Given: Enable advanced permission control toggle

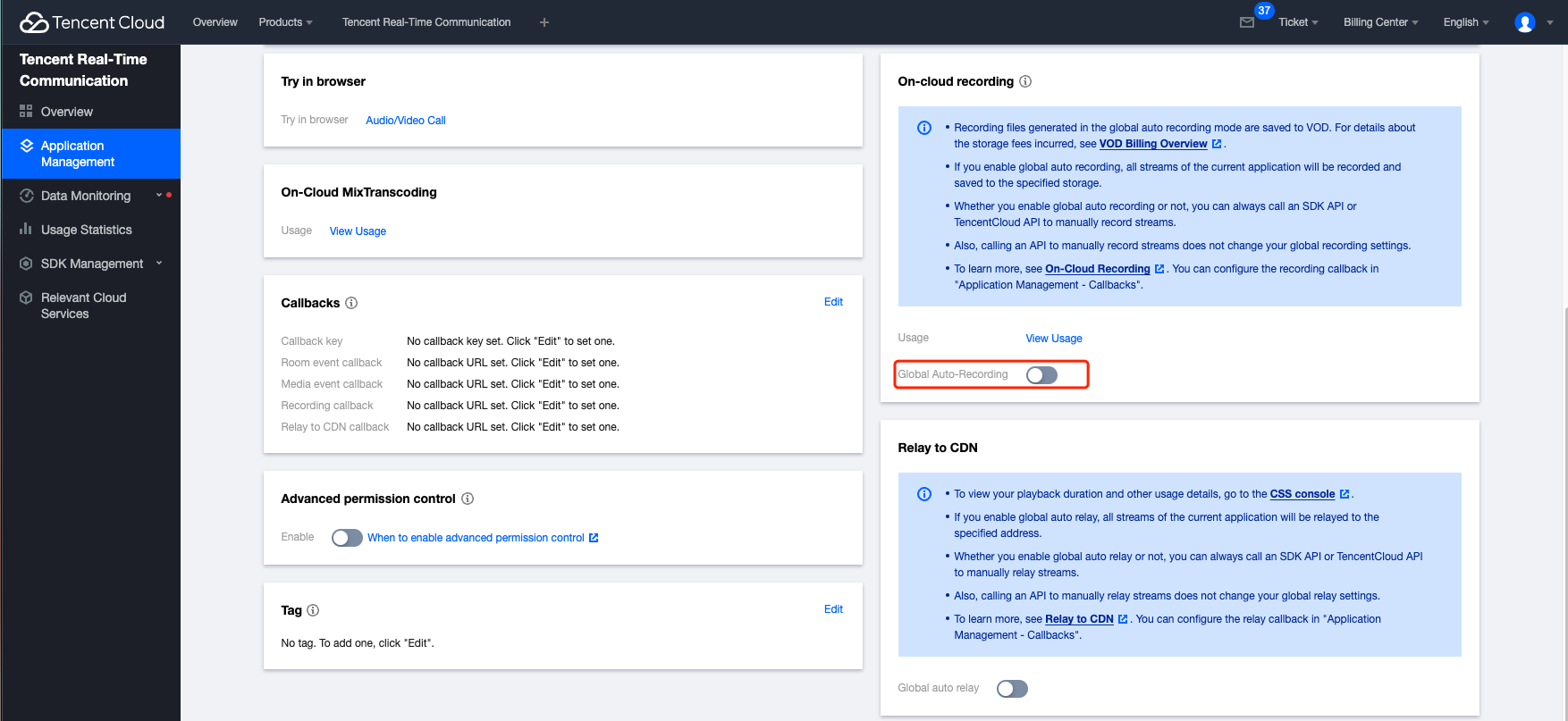Looking at the screenshot, I should [x=347, y=538].
